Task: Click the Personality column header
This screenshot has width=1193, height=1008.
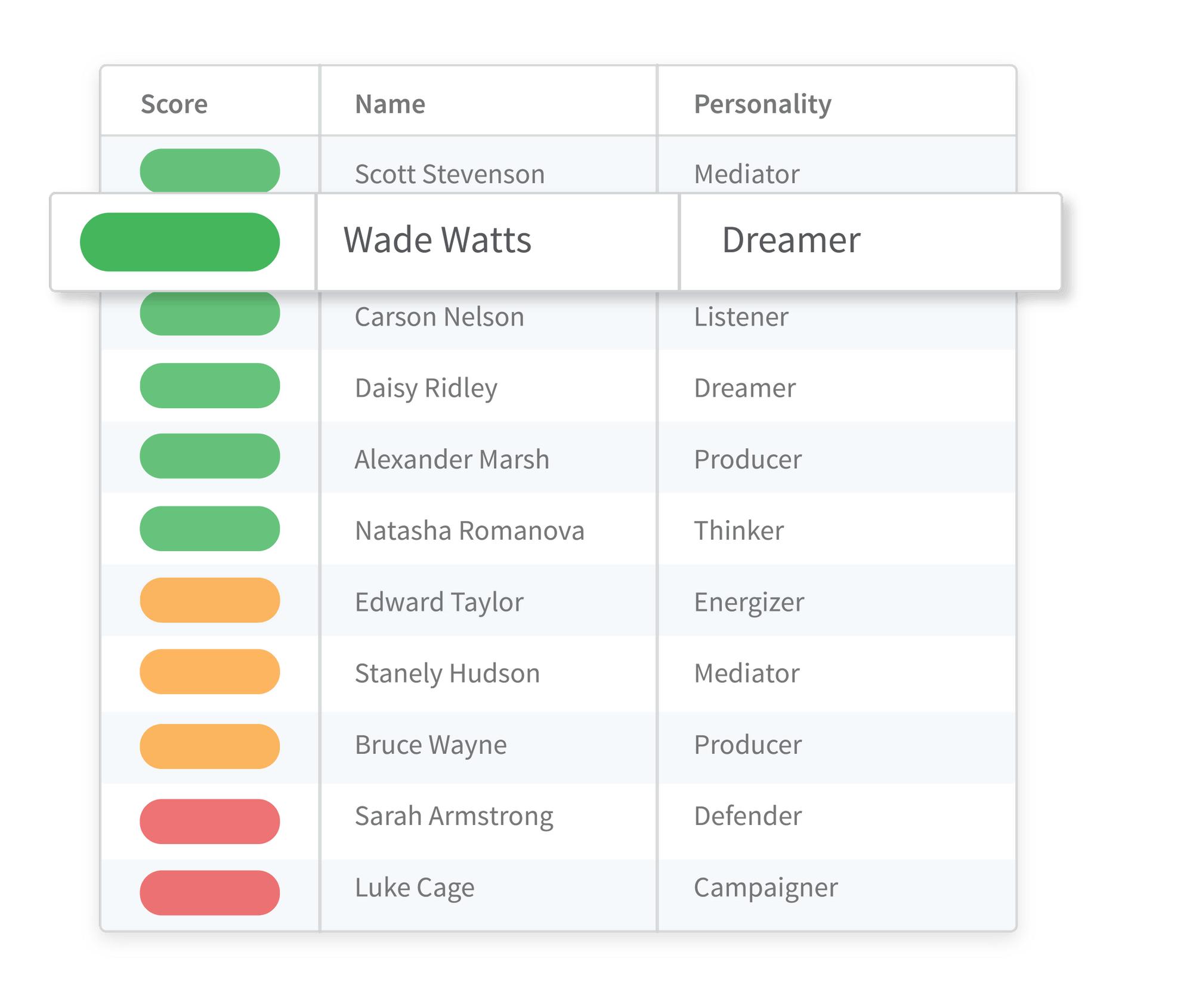Action: coord(762,104)
